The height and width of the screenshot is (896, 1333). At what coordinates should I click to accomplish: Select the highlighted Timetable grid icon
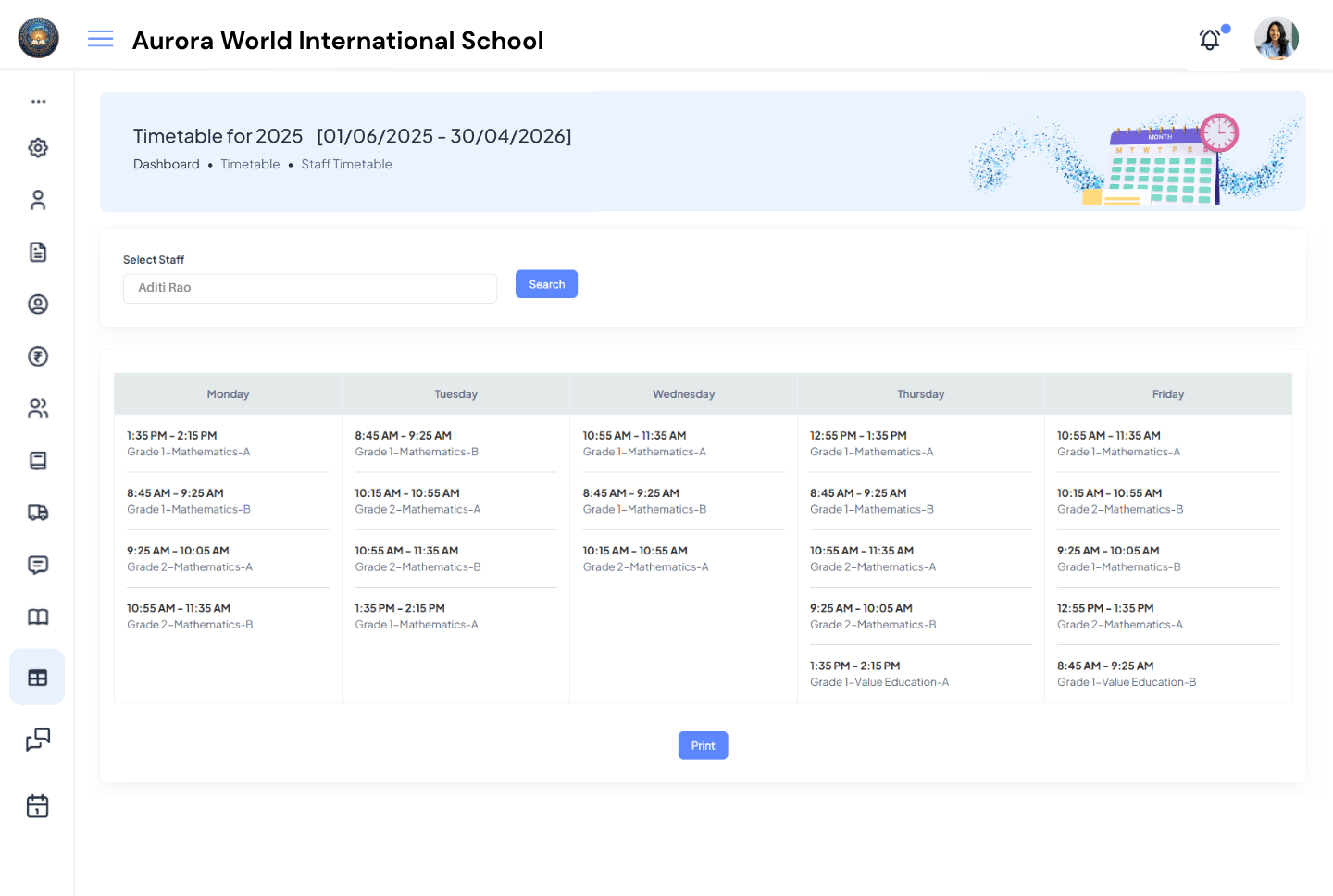37,677
